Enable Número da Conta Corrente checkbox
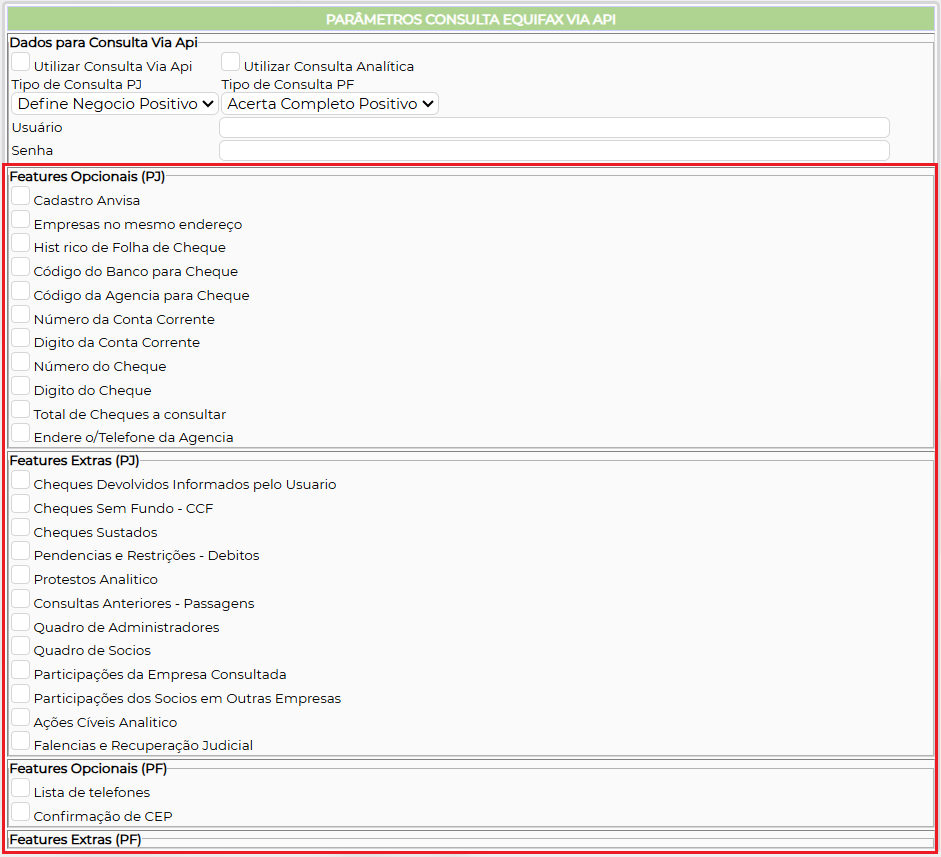This screenshot has width=941, height=857. 20,314
